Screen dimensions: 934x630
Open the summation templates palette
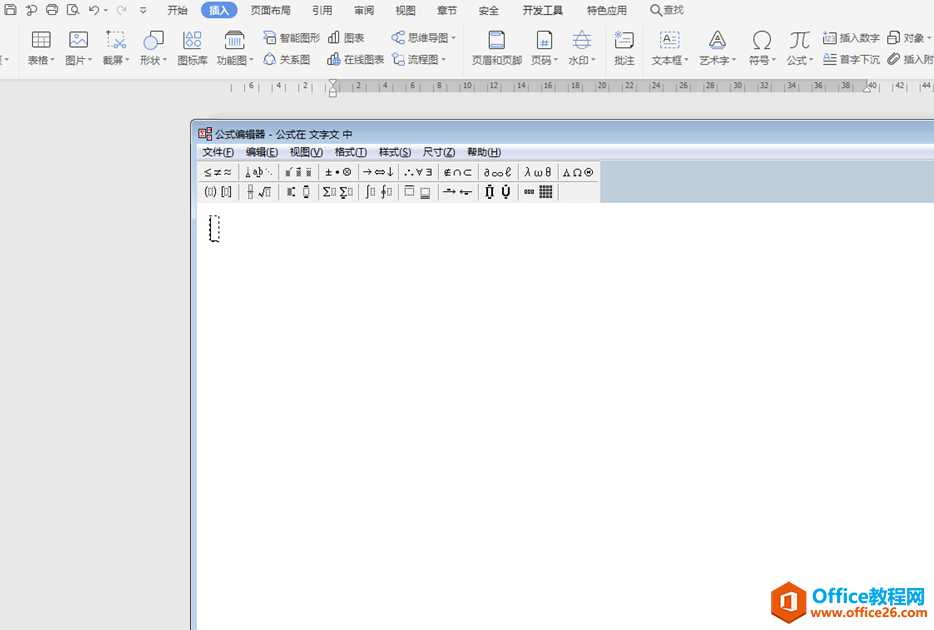pos(338,192)
